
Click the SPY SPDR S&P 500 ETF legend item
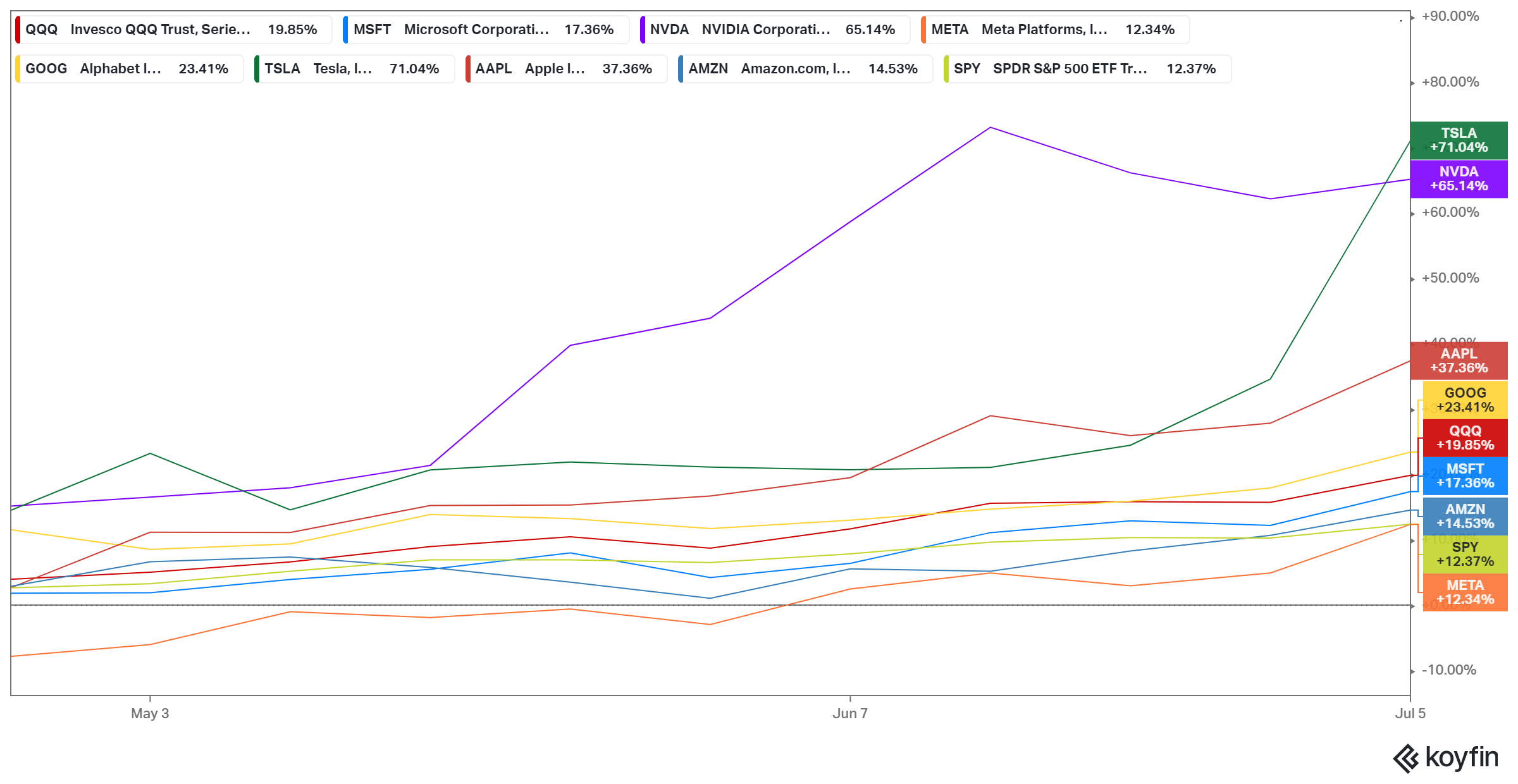pyautogui.click(x=1087, y=69)
